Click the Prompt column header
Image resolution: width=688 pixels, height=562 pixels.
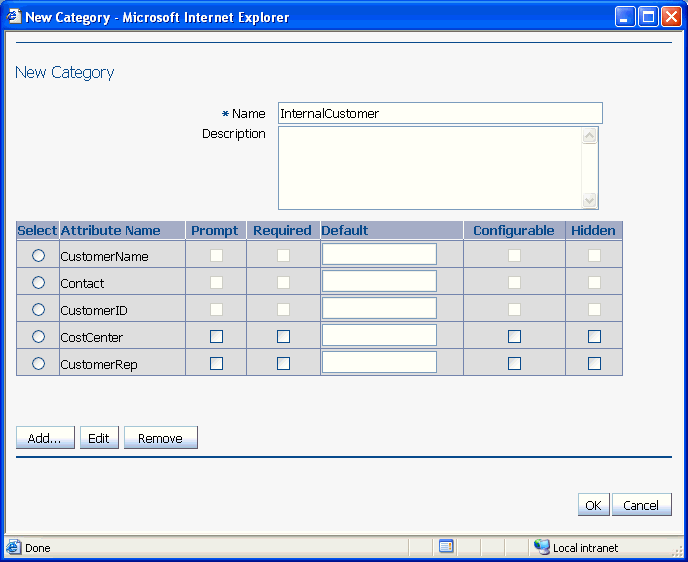[215, 230]
